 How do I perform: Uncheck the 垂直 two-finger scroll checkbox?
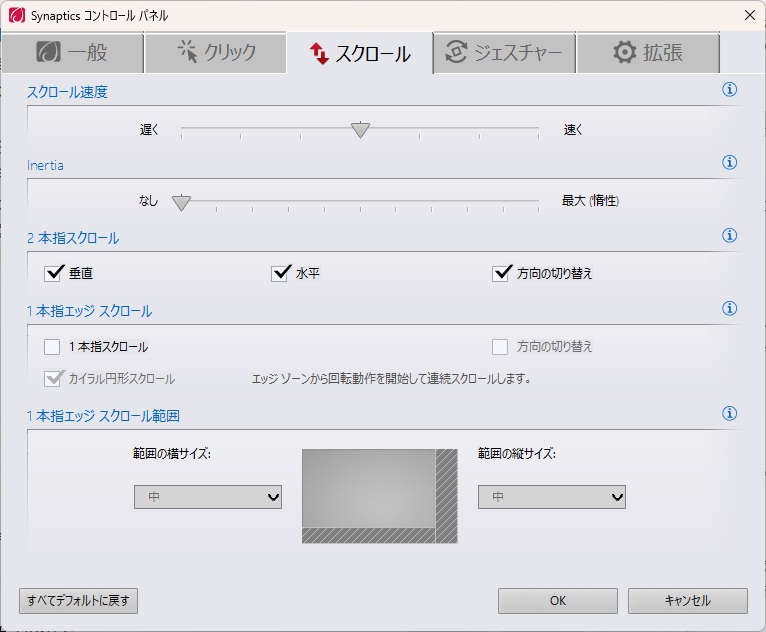pos(52,274)
